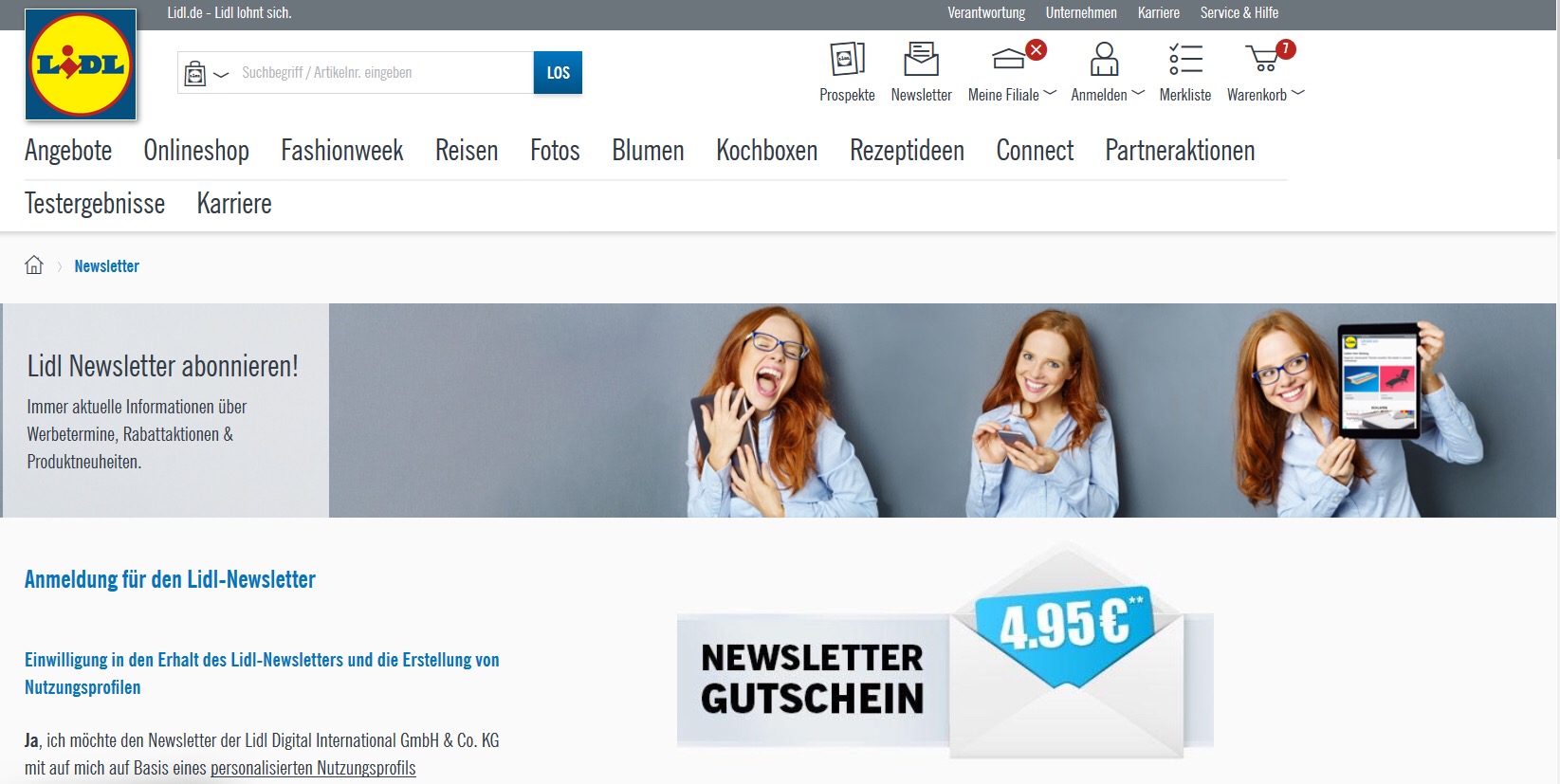This screenshot has width=1560, height=784.
Task: Click the search category bag icon
Action: point(195,73)
